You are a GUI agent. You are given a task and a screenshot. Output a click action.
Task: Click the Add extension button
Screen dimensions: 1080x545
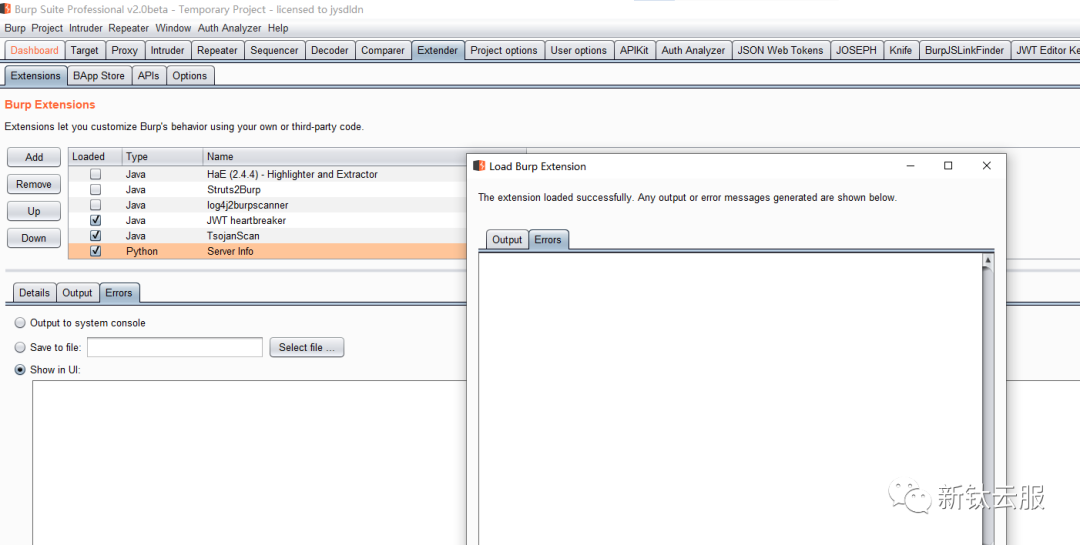coord(34,157)
